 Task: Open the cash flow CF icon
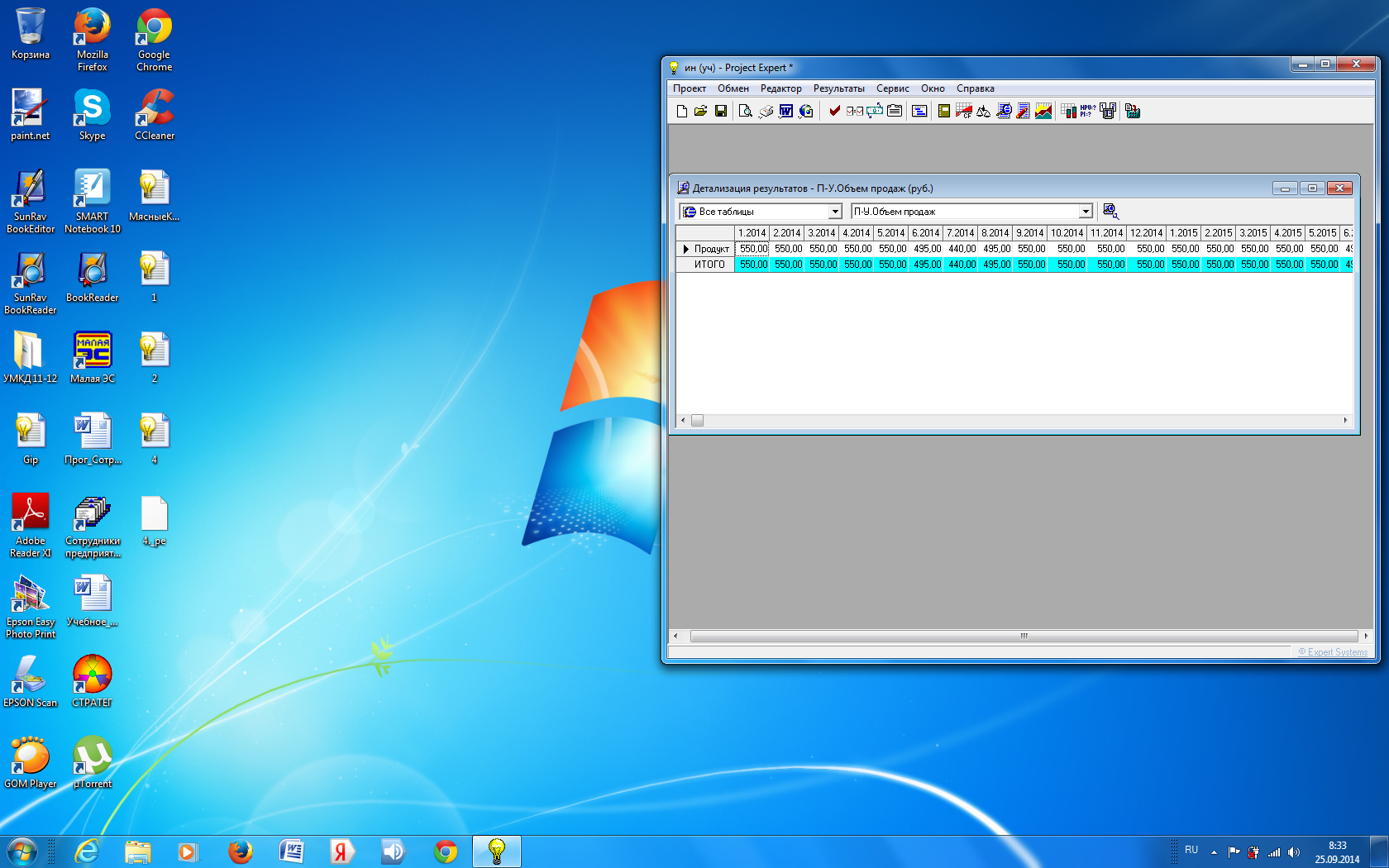coord(963,111)
